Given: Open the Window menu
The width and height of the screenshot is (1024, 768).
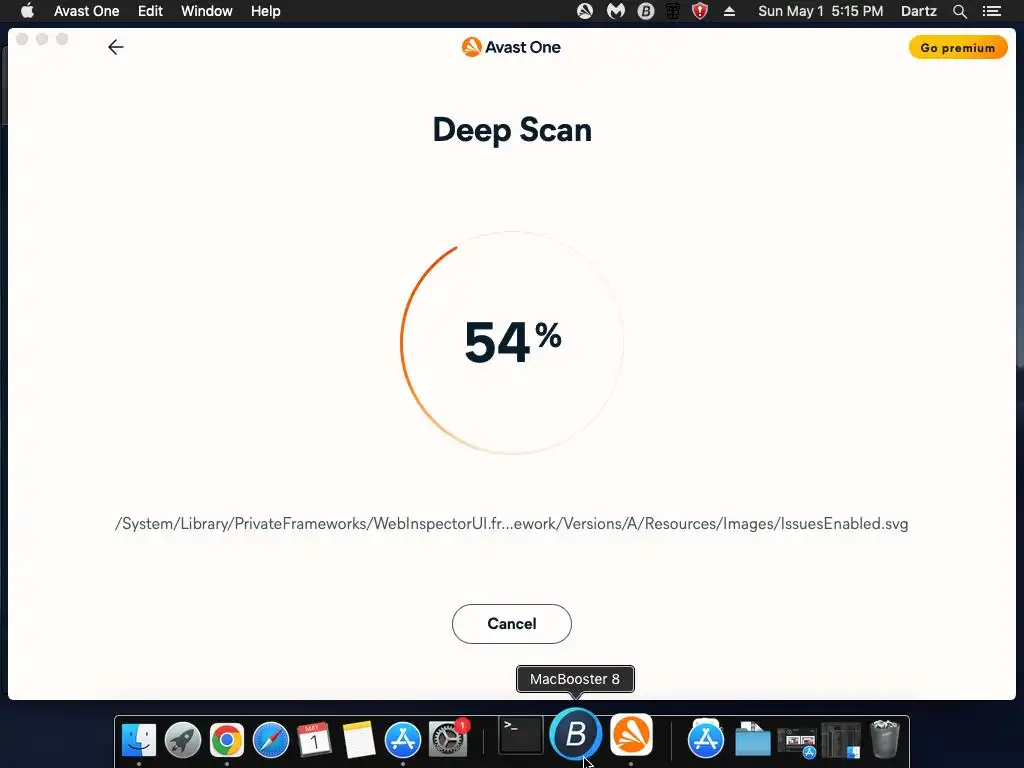Looking at the screenshot, I should [x=206, y=11].
